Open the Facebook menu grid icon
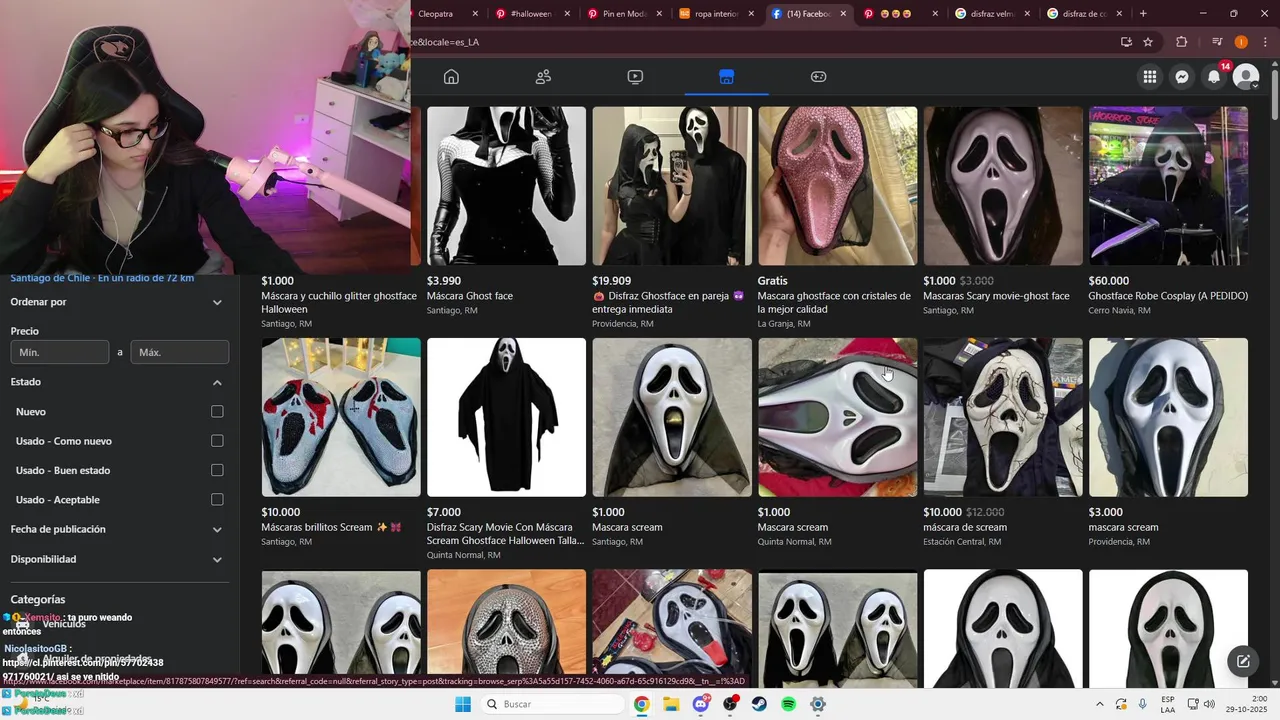 coord(1150,77)
